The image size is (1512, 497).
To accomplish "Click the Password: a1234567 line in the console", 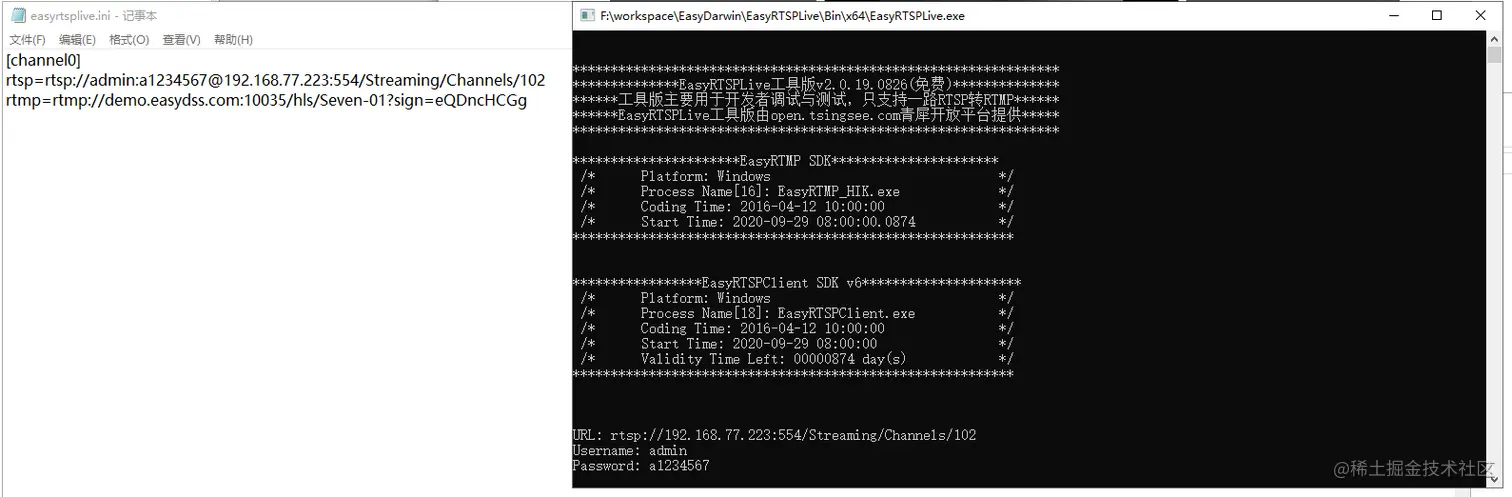I will pyautogui.click(x=641, y=466).
